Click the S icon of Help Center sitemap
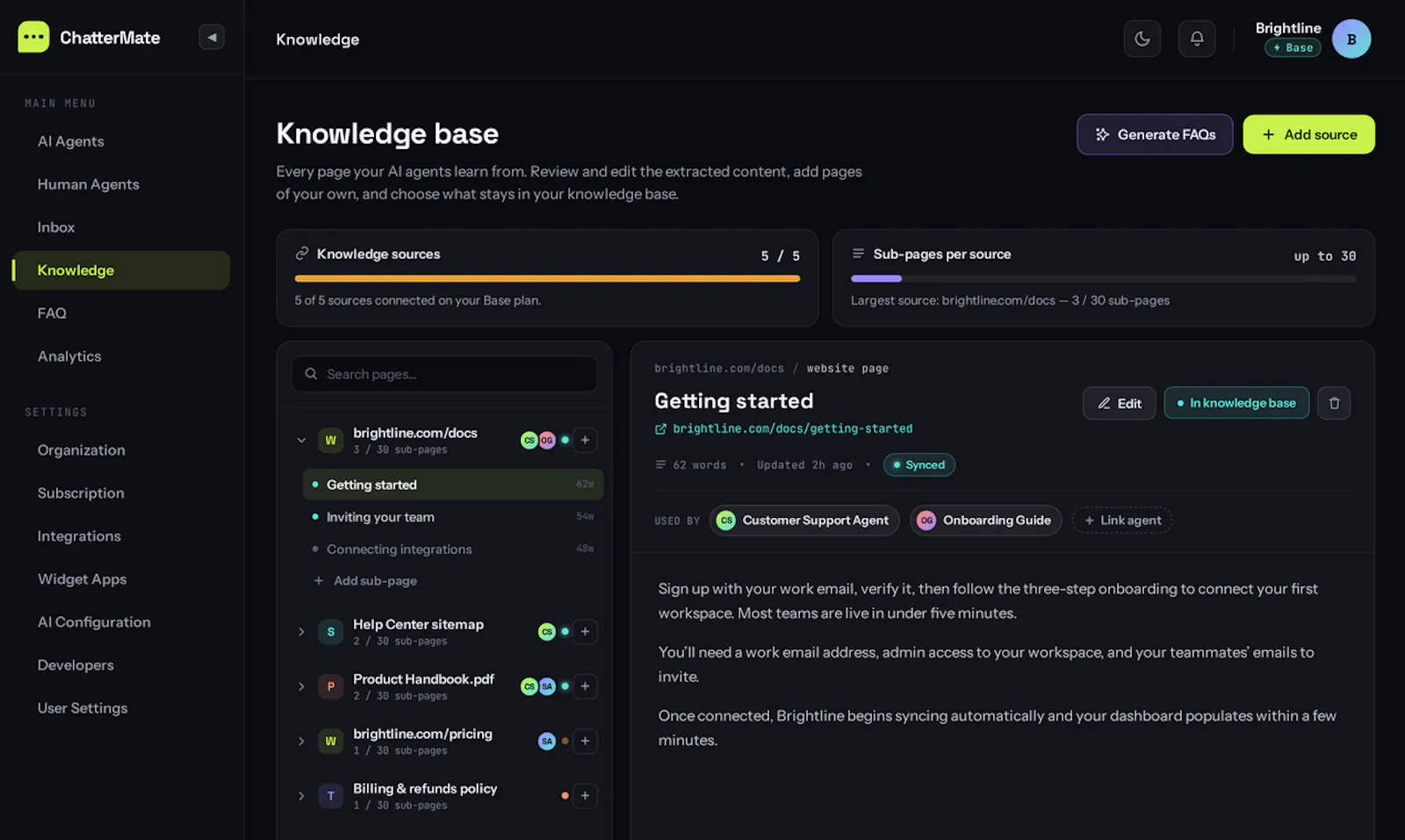1405x840 pixels. pos(331,632)
